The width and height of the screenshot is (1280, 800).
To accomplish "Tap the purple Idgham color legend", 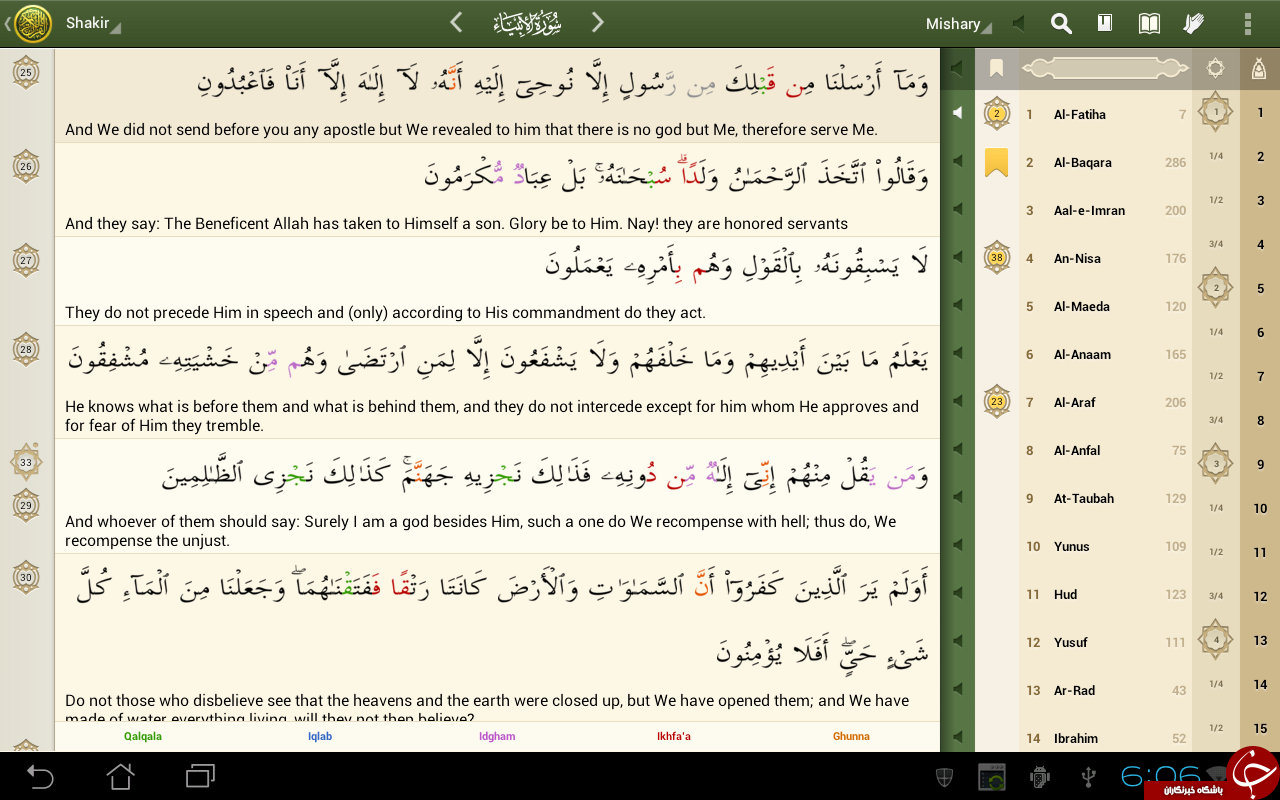I will (497, 736).
